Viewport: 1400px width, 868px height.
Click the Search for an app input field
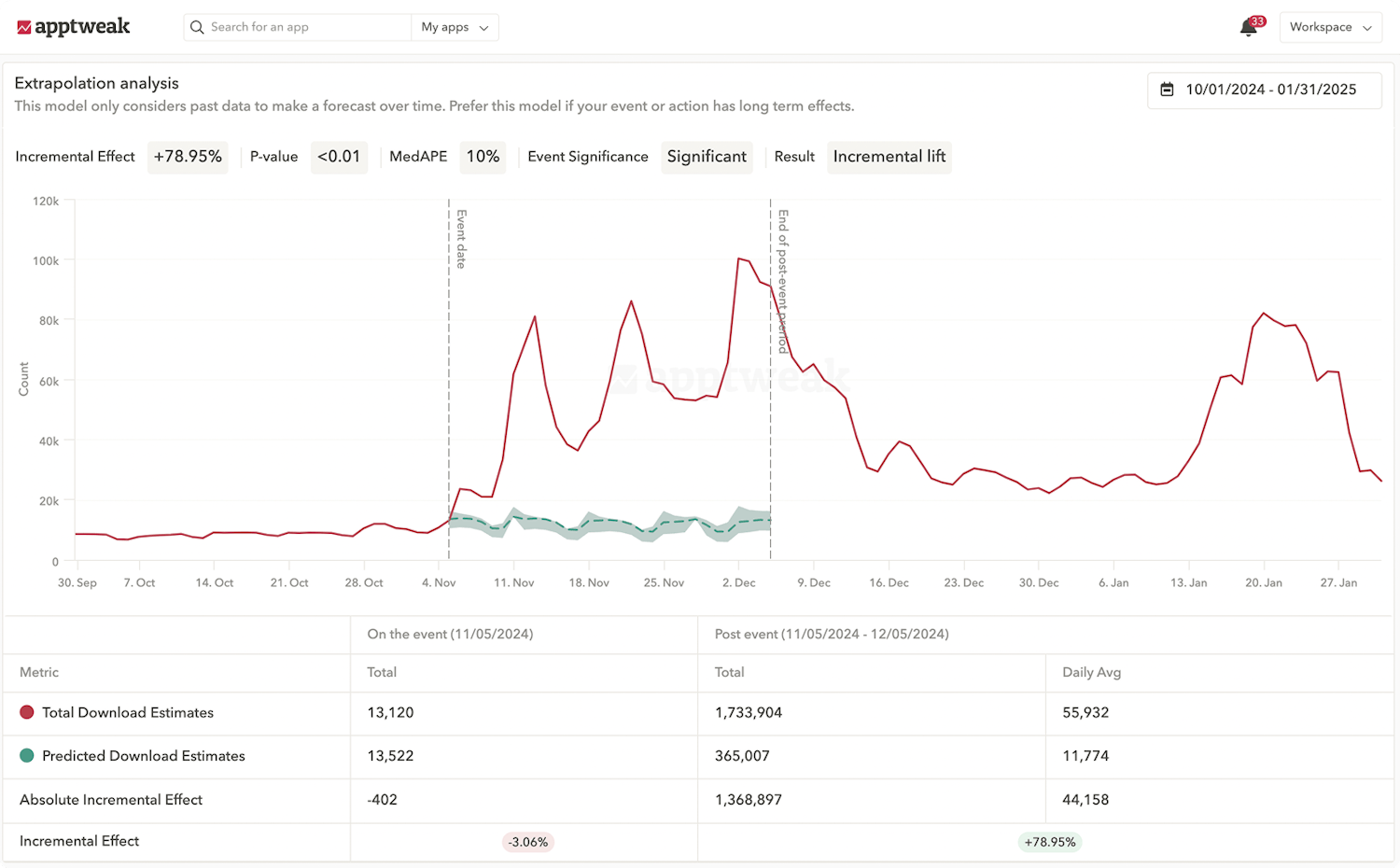(x=299, y=27)
